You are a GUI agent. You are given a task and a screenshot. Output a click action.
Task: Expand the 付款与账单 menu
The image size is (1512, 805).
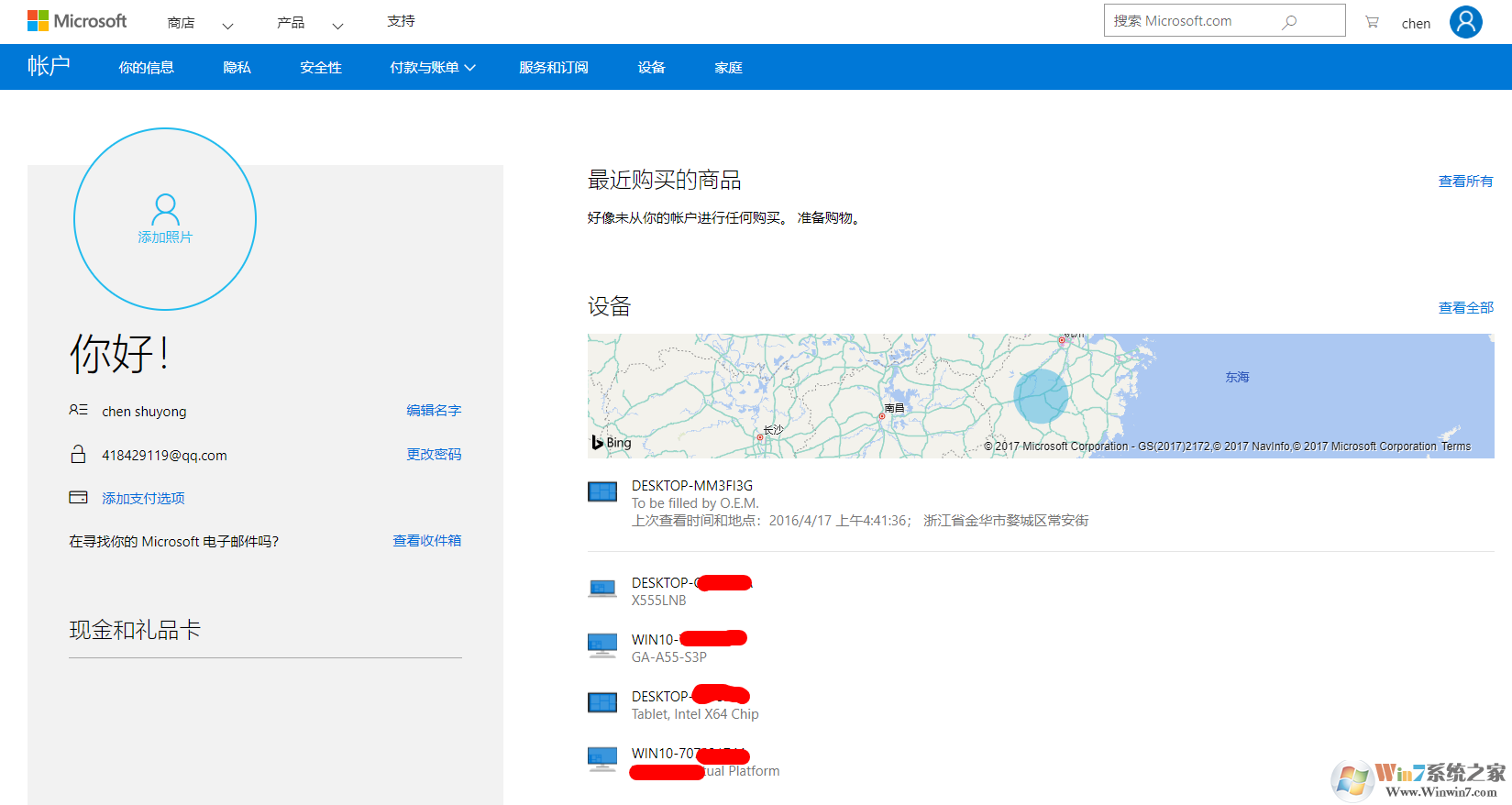tap(432, 67)
